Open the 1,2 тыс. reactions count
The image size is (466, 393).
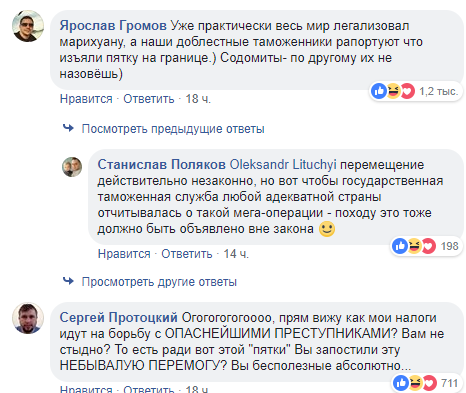pos(439,91)
